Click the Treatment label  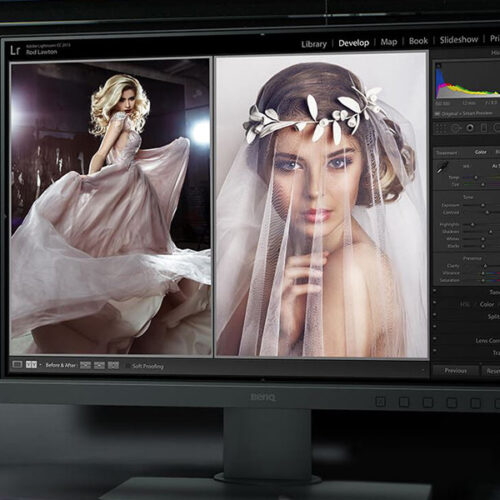point(447,153)
